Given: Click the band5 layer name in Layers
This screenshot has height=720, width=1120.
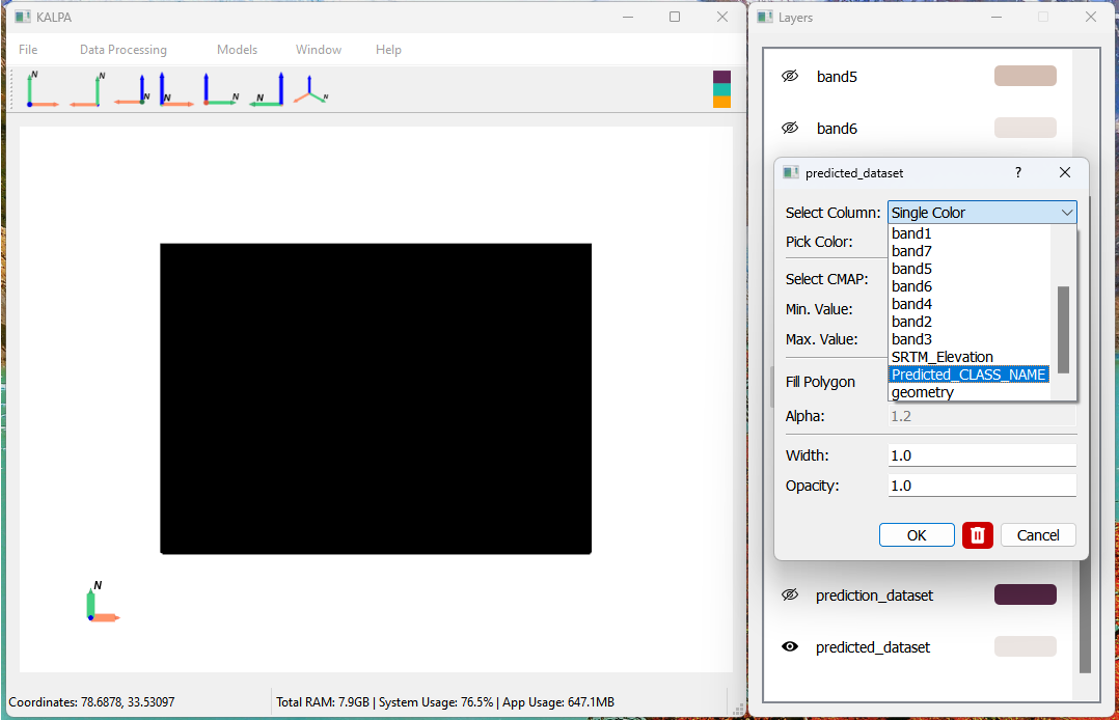Looking at the screenshot, I should click(836, 76).
